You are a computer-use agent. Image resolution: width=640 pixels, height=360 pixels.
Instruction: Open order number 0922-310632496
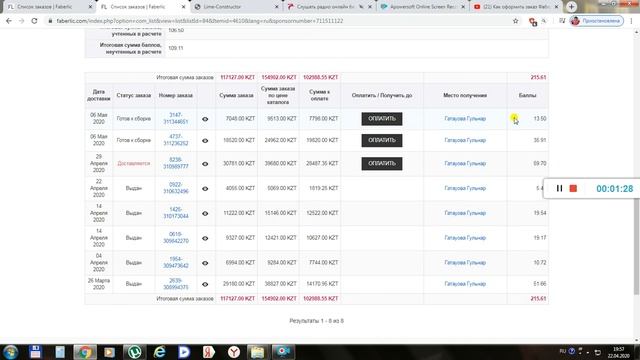(176, 188)
